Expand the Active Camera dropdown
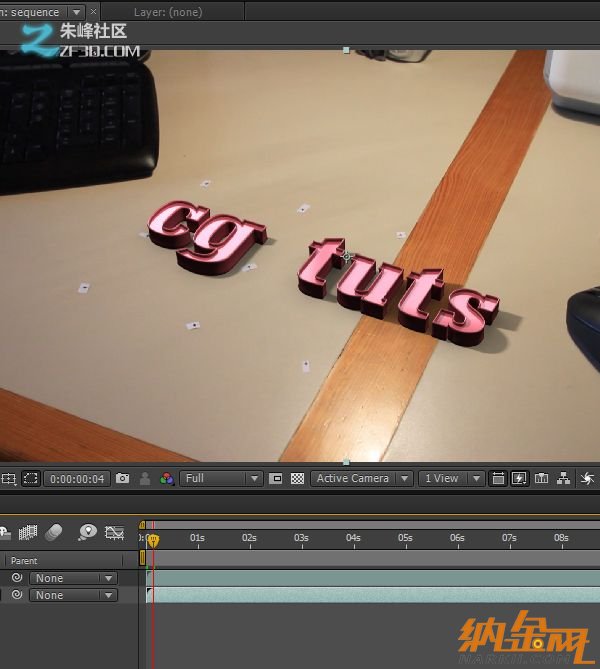The image size is (600, 669). [x=361, y=479]
